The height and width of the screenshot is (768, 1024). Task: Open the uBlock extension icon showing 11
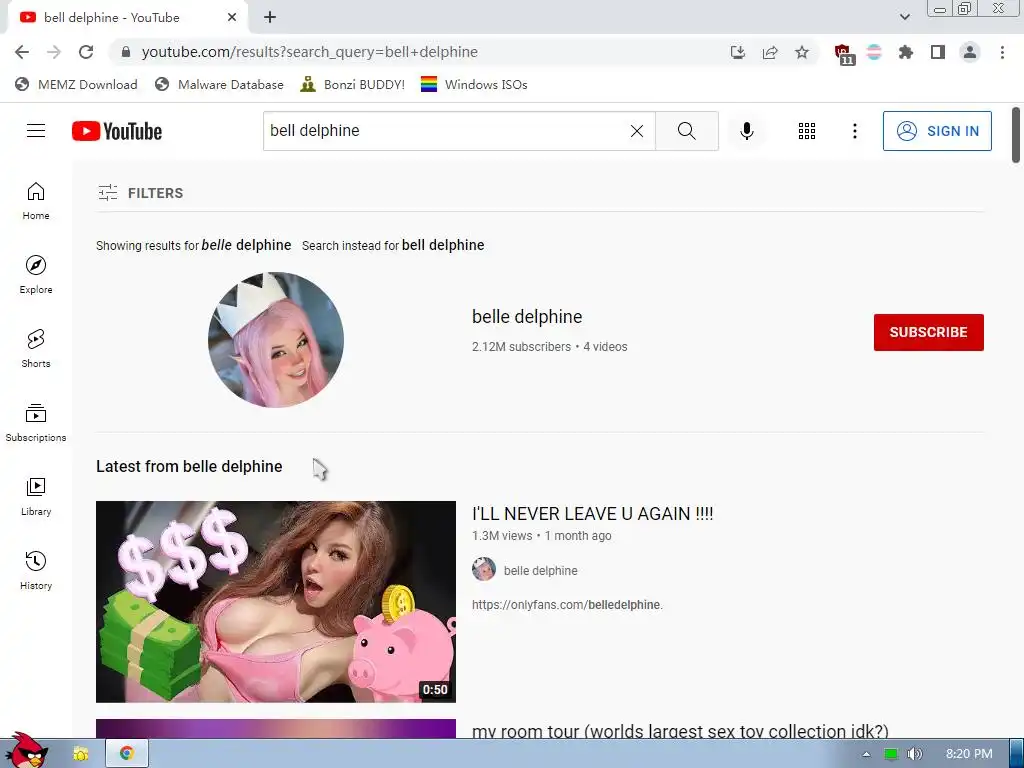tap(844, 54)
